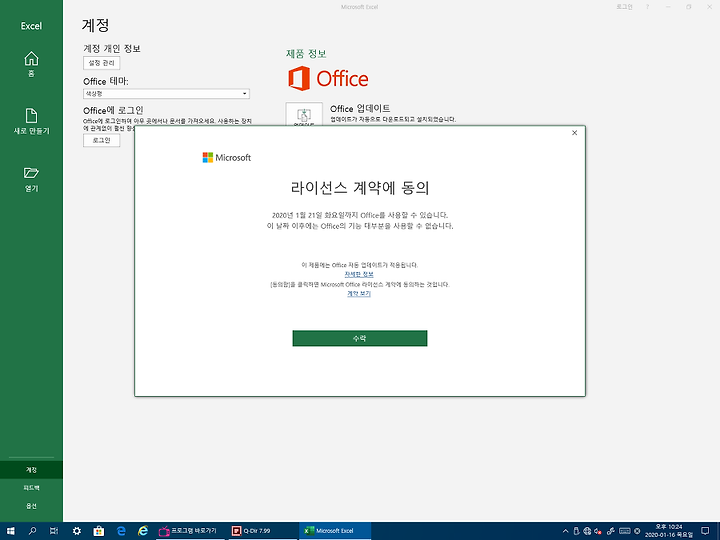Click the Microsoft logo in the dialog
The image size is (720, 540).
(x=227, y=158)
